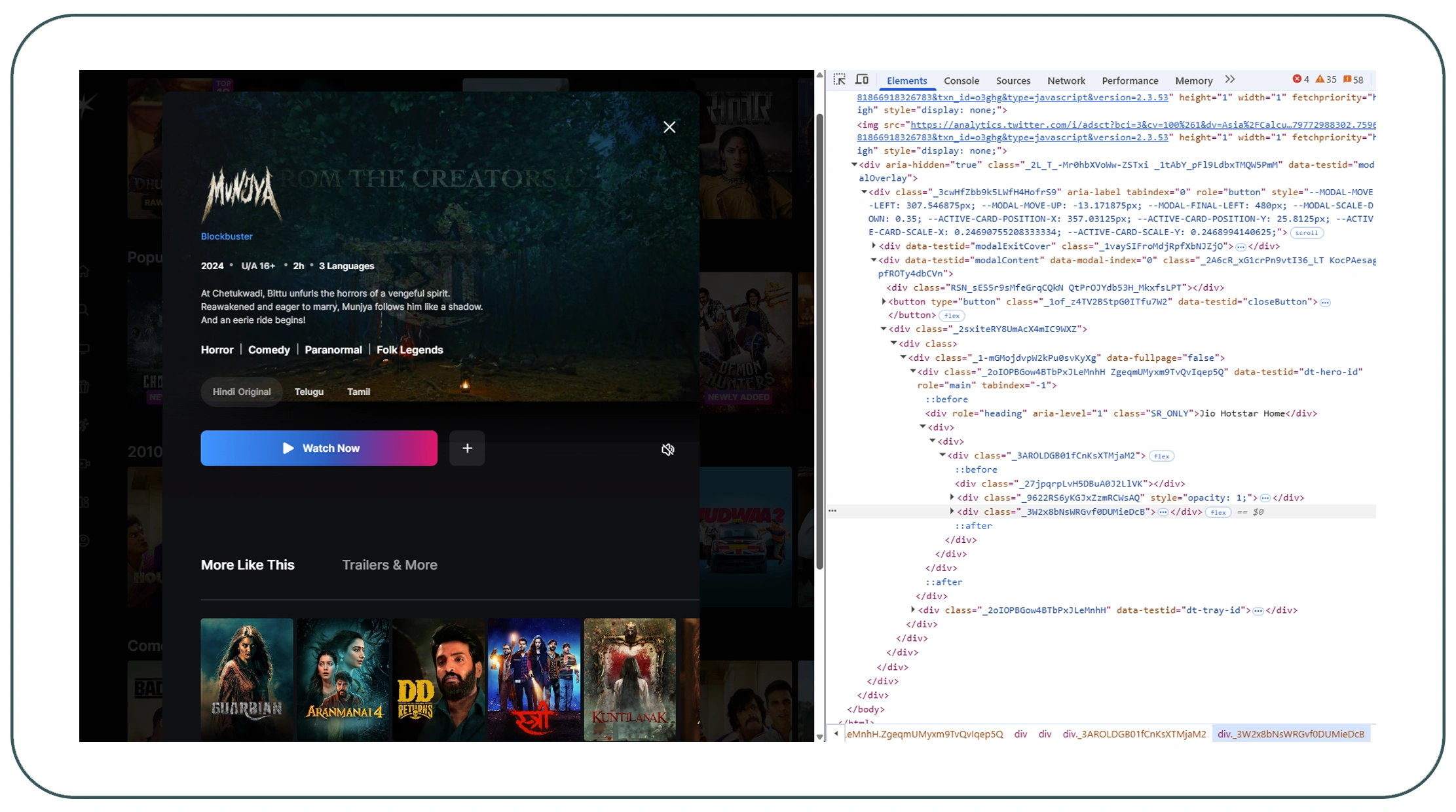Click ellipsis on the modalExitCover node
1456x812 pixels.
(x=1240, y=247)
